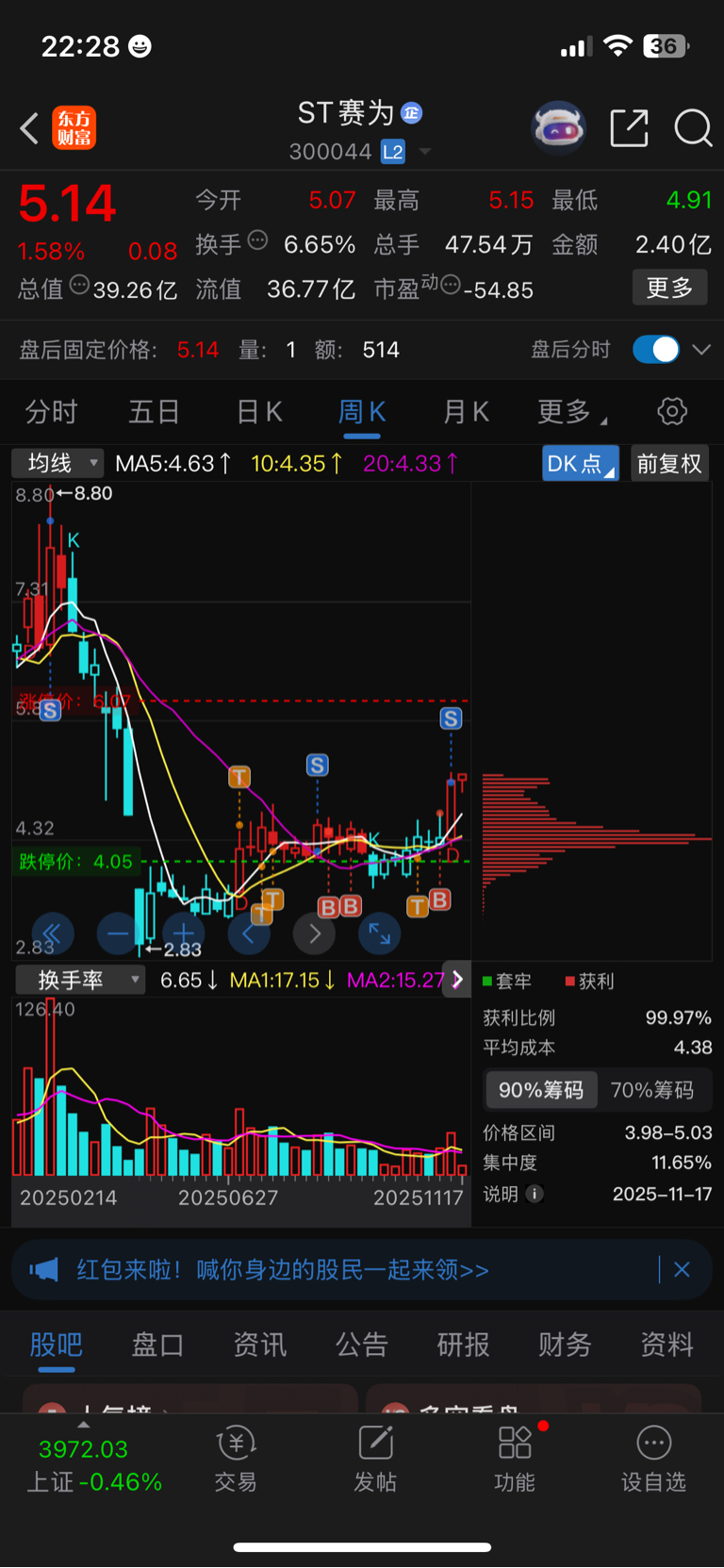
Task: Tap the L2 level badge
Action: [x=393, y=152]
